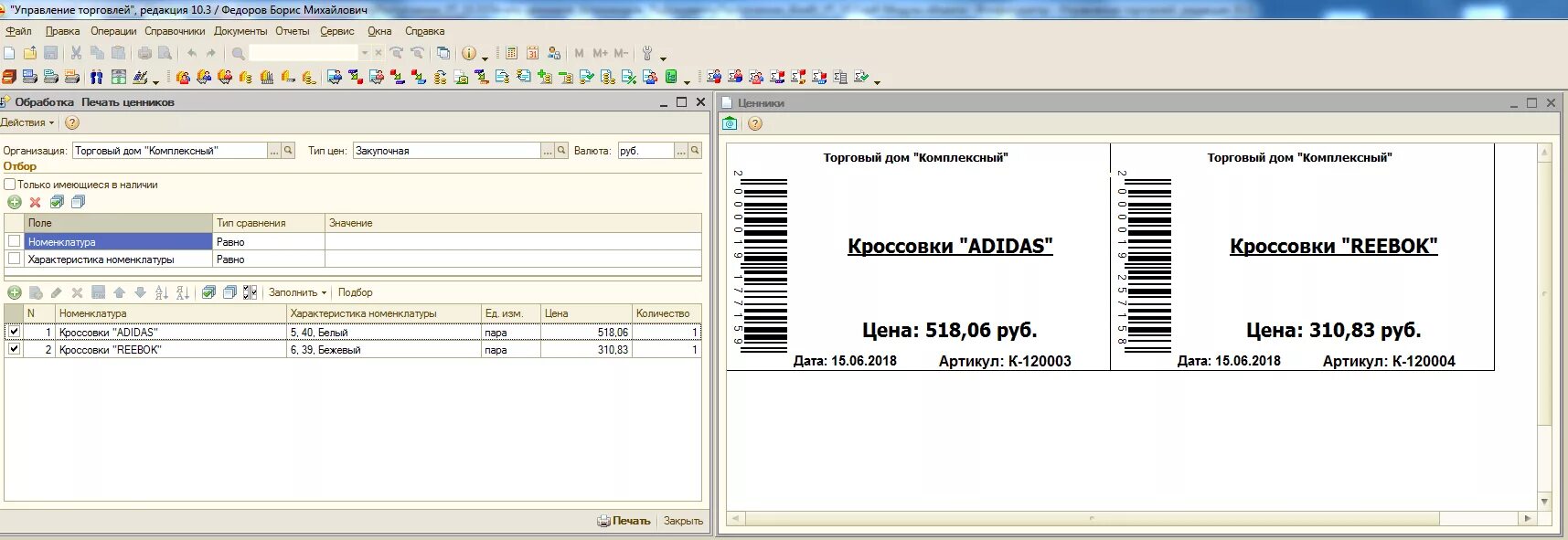Open the Правка menu
The image size is (1568, 540).
62,31
